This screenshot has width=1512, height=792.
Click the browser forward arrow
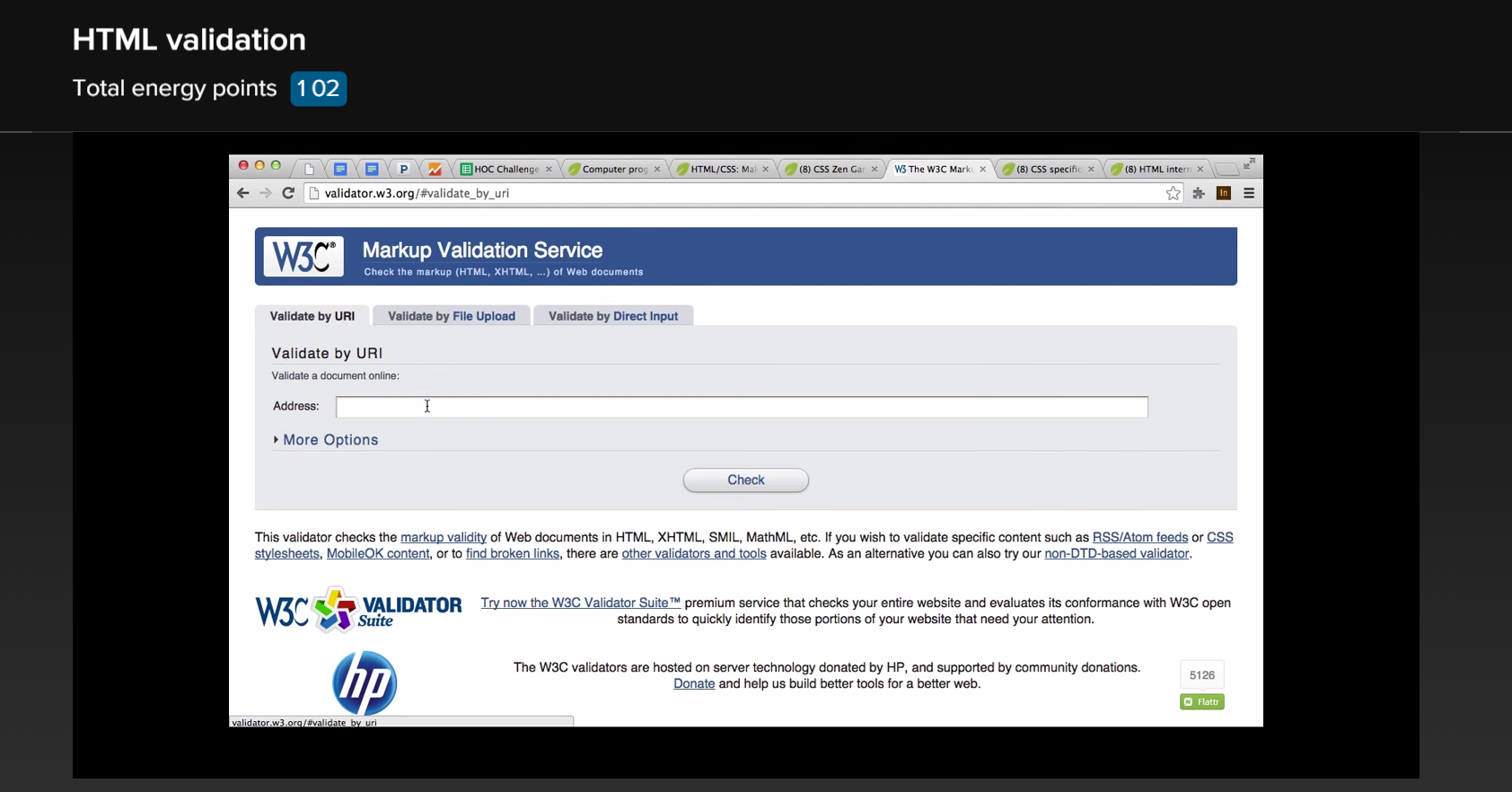[x=265, y=193]
